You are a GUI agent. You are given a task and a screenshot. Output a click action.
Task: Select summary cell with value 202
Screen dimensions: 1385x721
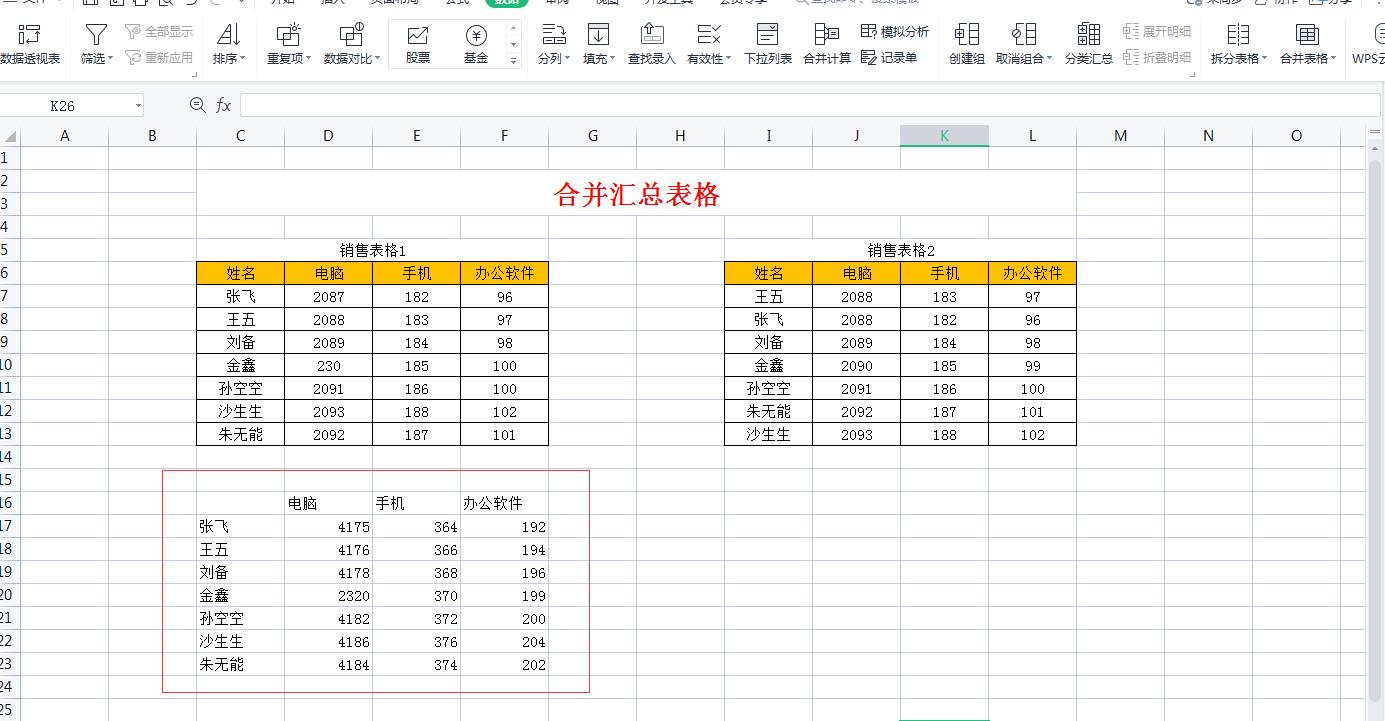[x=504, y=665]
